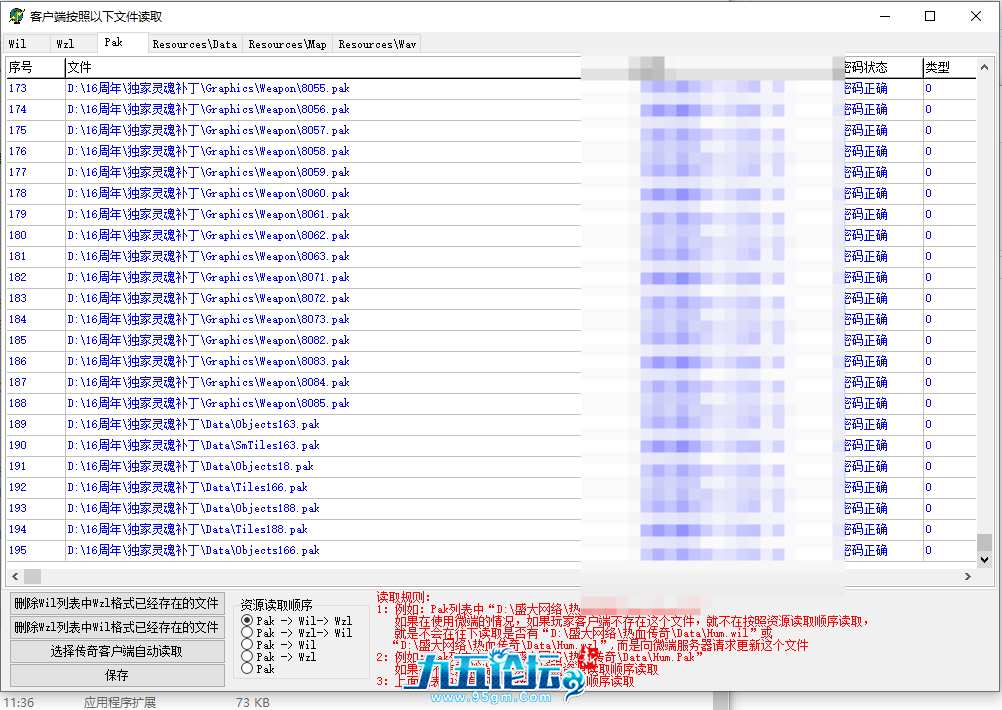1002x710 pixels.
Task: Click 选择传奇客户端自动读取 button
Action: click(117, 651)
